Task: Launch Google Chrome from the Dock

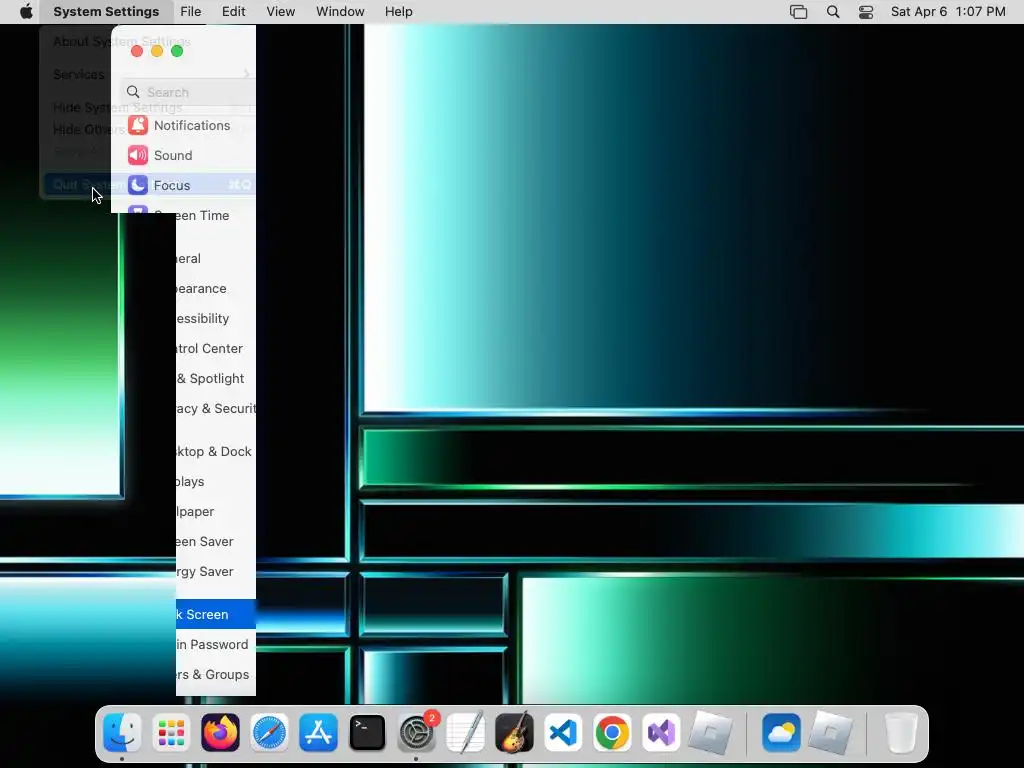Action: pos(613,733)
